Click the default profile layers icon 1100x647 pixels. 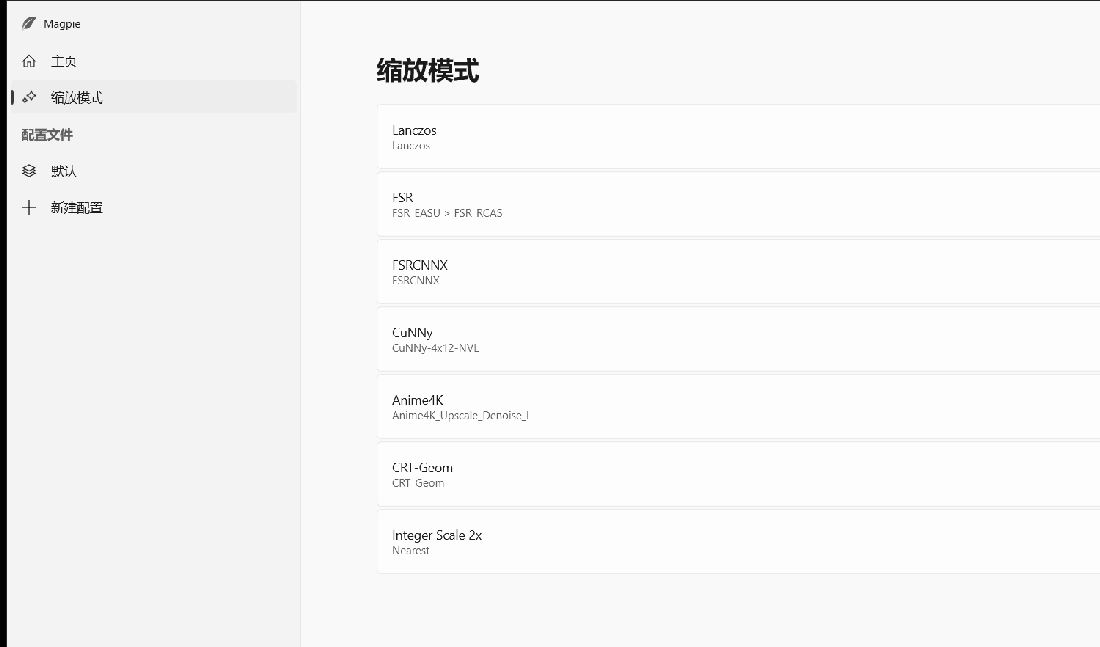[x=29, y=171]
